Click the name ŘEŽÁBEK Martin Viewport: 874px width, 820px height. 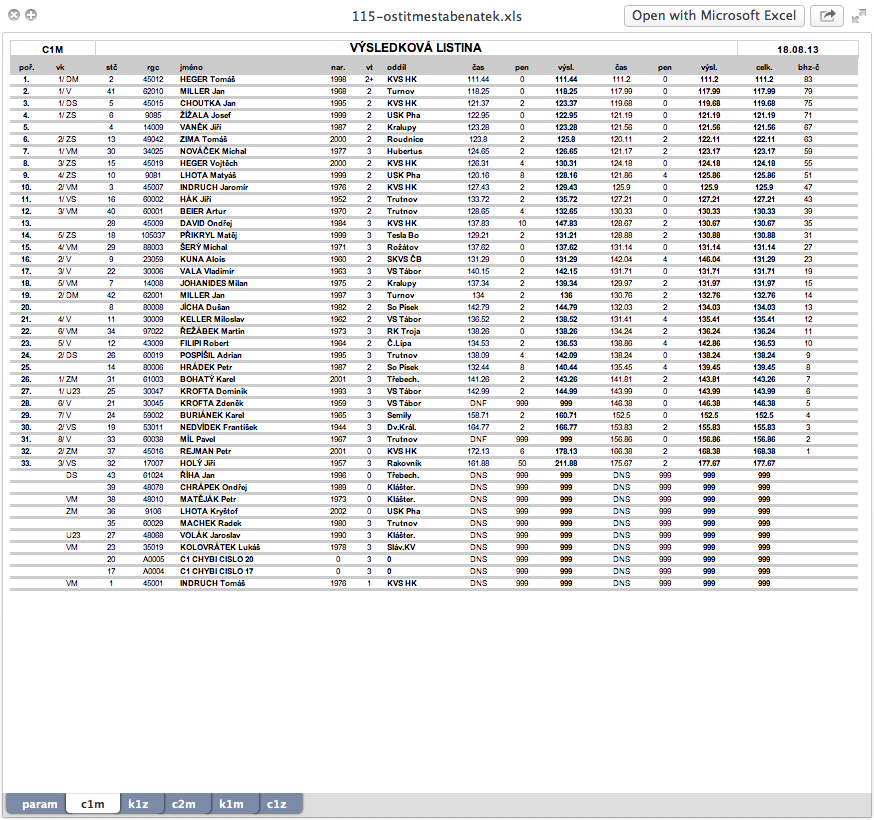[x=212, y=331]
